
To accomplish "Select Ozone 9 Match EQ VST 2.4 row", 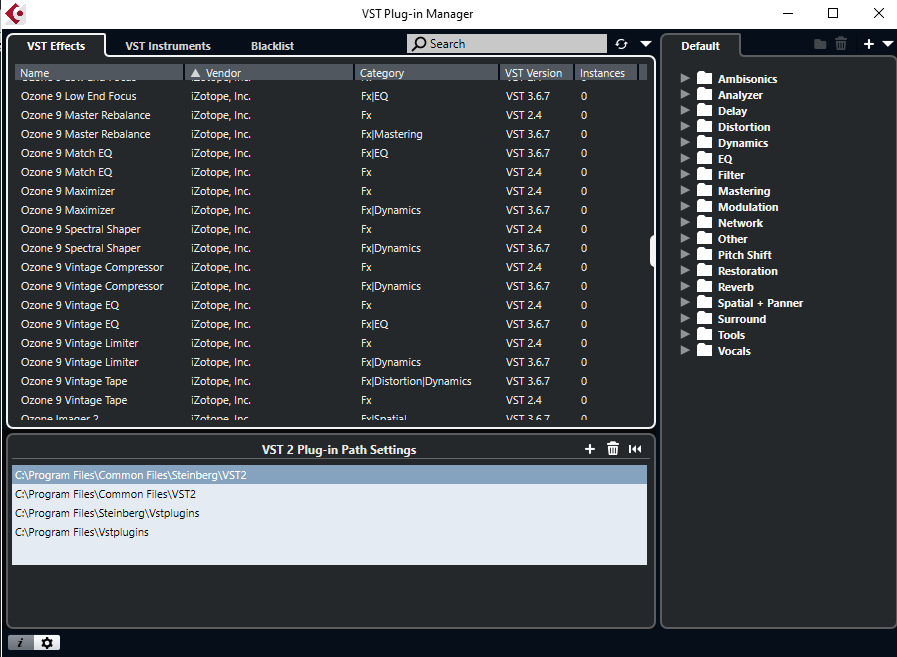I will coord(330,172).
